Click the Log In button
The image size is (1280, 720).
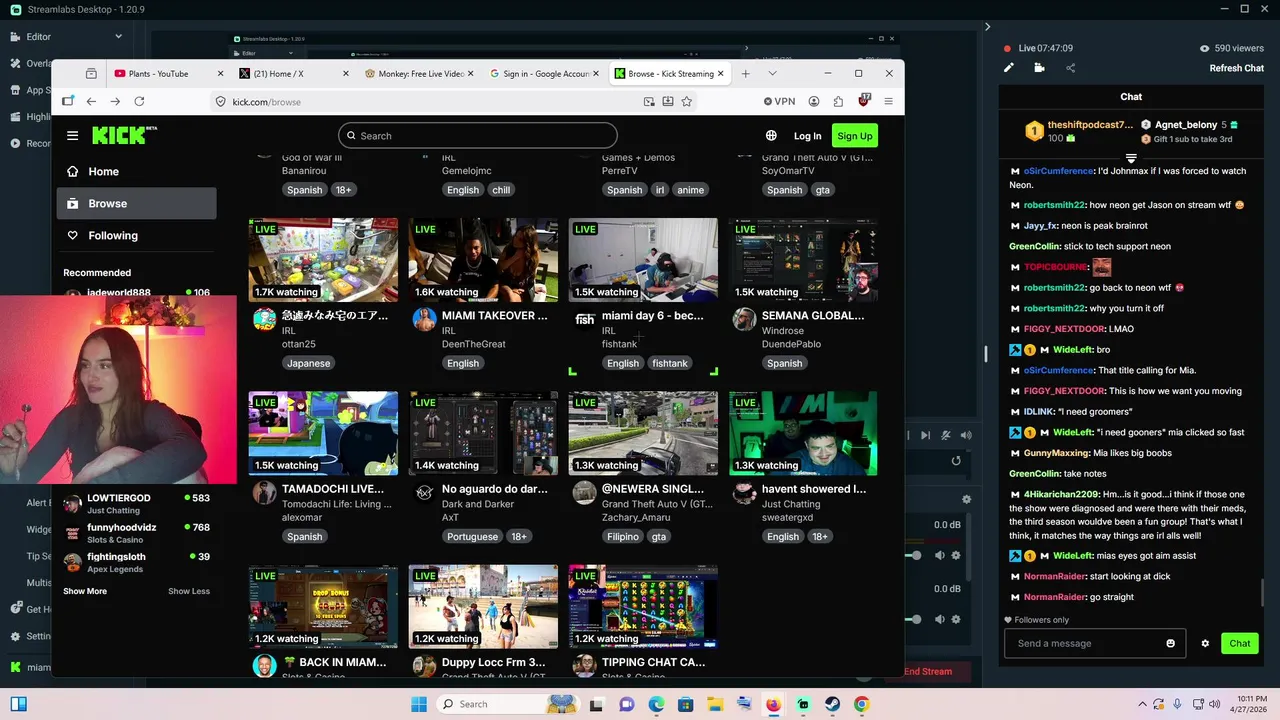807,136
